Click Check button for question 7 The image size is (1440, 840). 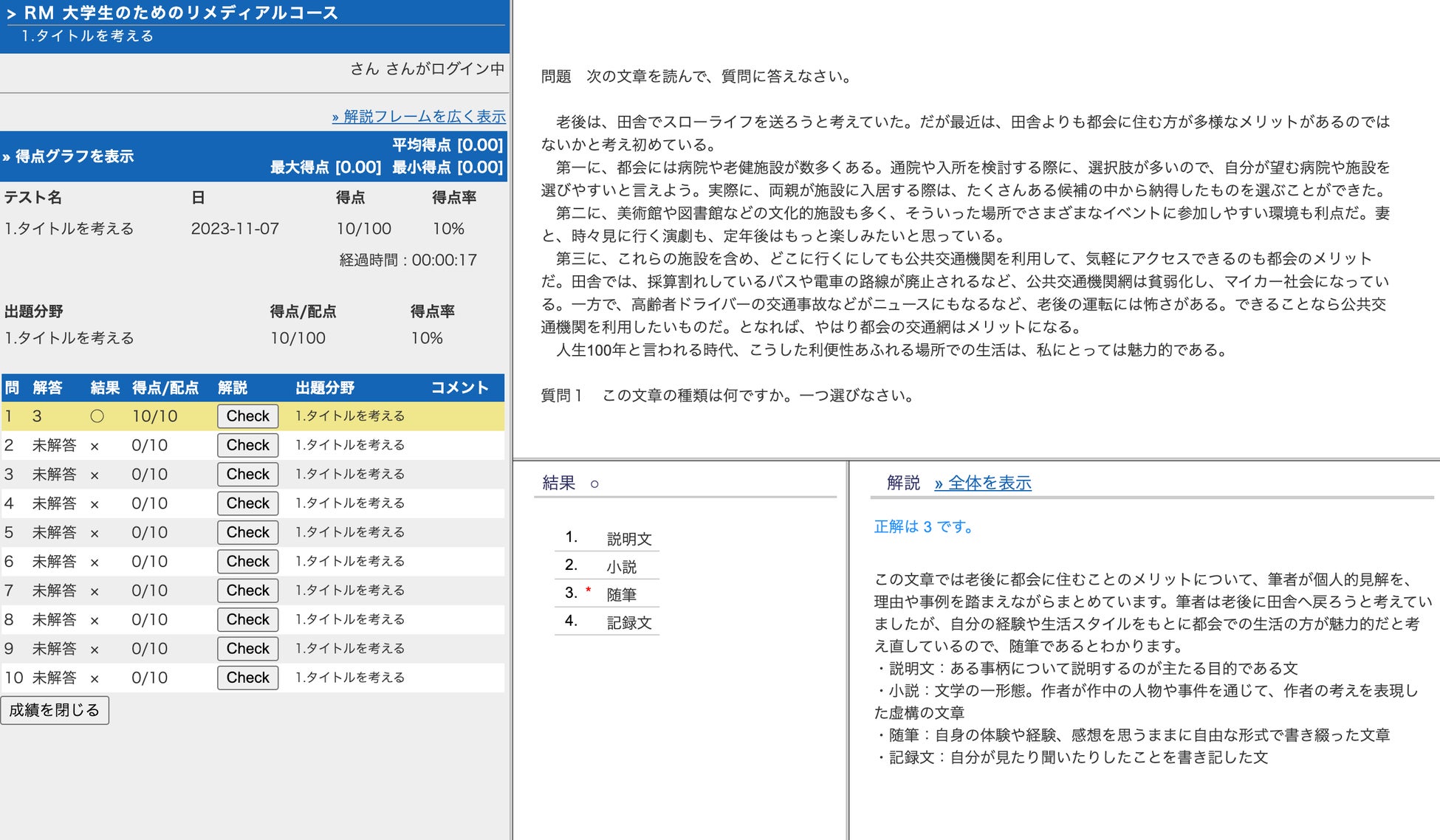click(247, 591)
